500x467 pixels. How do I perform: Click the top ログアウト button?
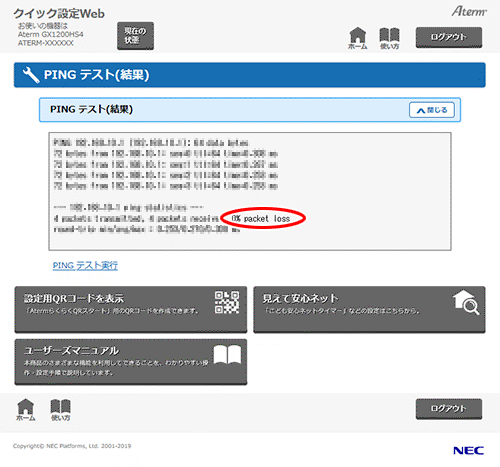click(x=449, y=37)
